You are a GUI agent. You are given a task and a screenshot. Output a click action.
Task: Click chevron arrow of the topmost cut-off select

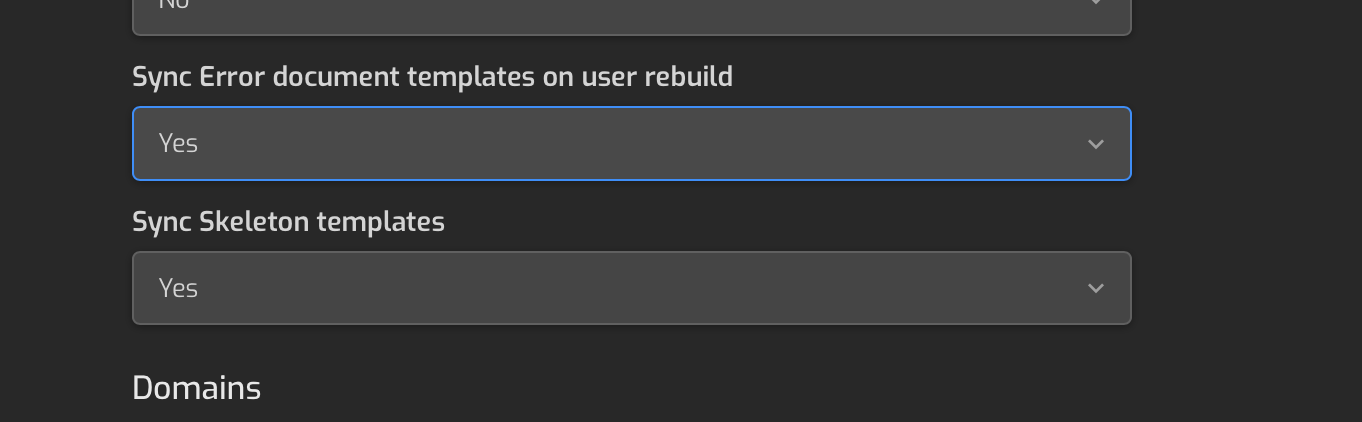pyautogui.click(x=1095, y=4)
